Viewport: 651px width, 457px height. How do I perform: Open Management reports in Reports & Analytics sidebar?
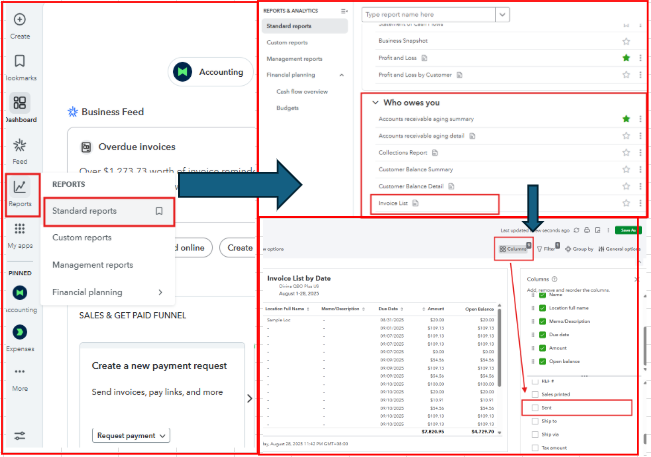[x=294, y=59]
